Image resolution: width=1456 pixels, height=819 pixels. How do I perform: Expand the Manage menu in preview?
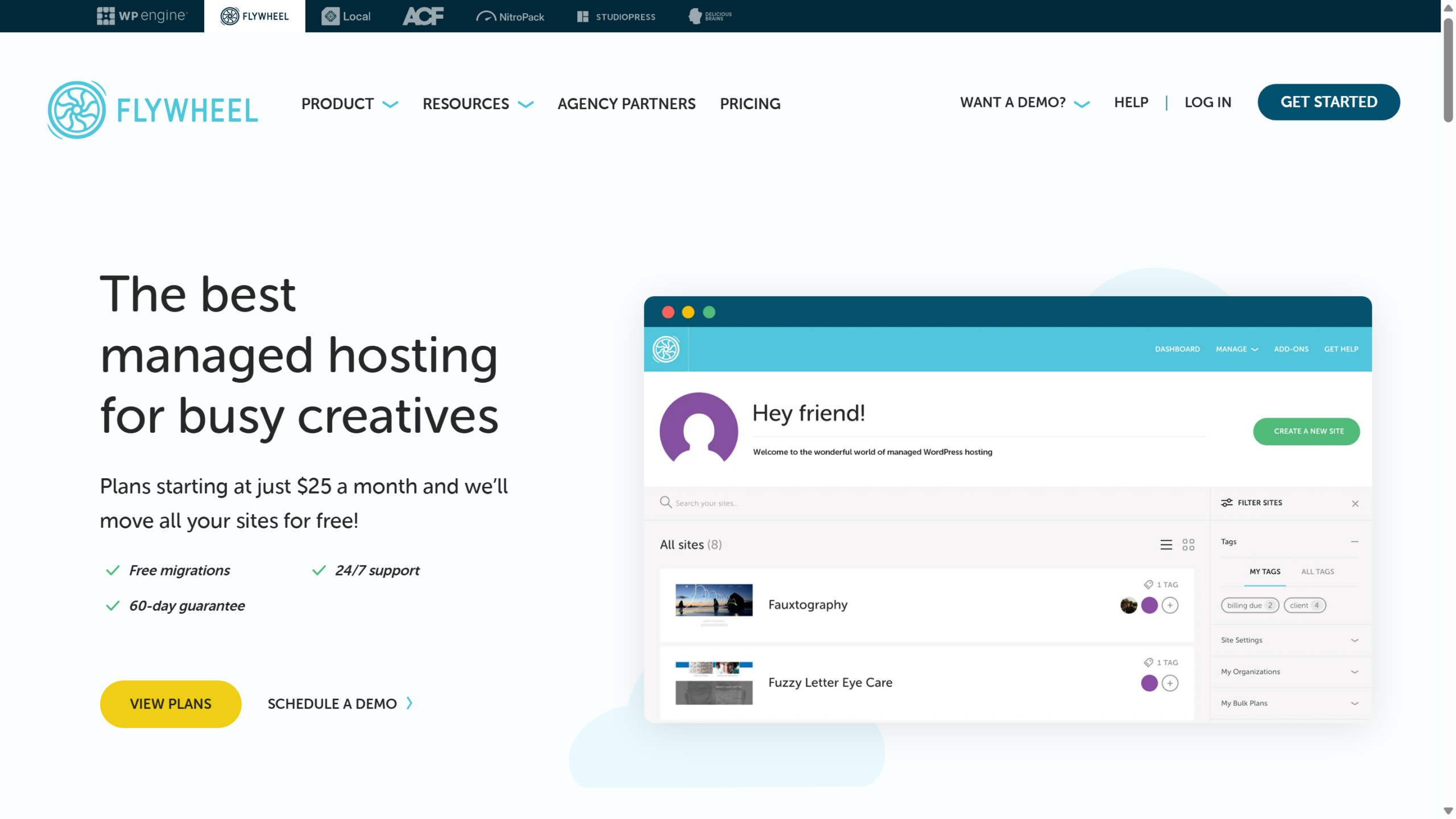click(x=1237, y=349)
